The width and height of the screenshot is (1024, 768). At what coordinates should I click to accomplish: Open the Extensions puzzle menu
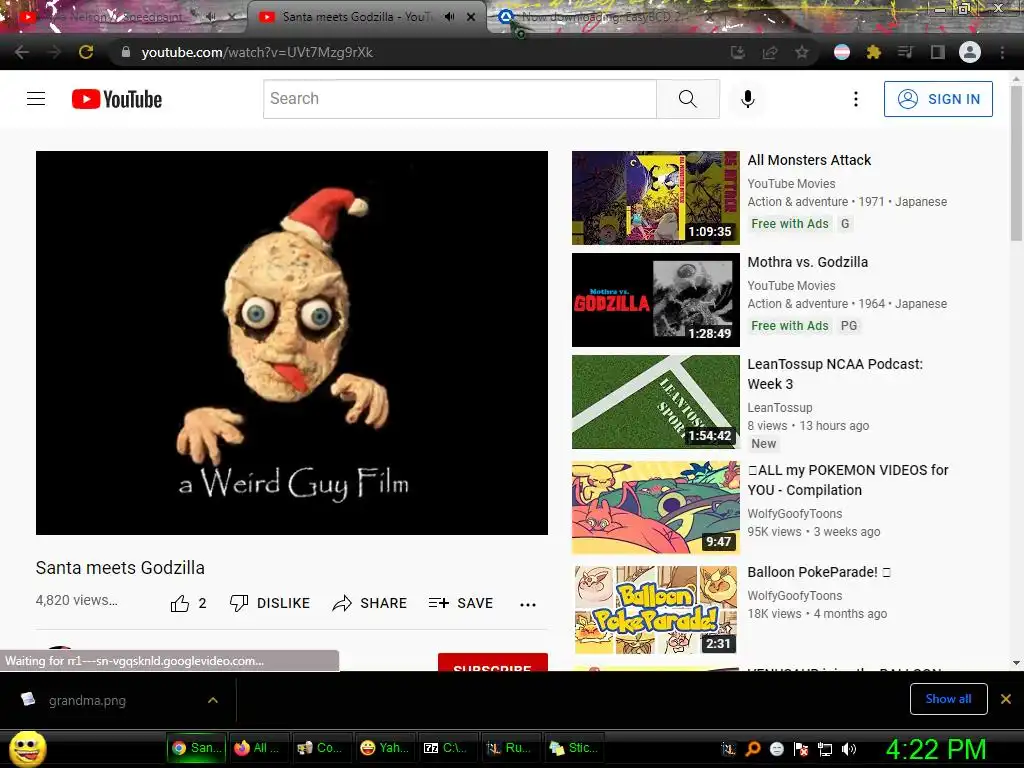click(x=874, y=52)
